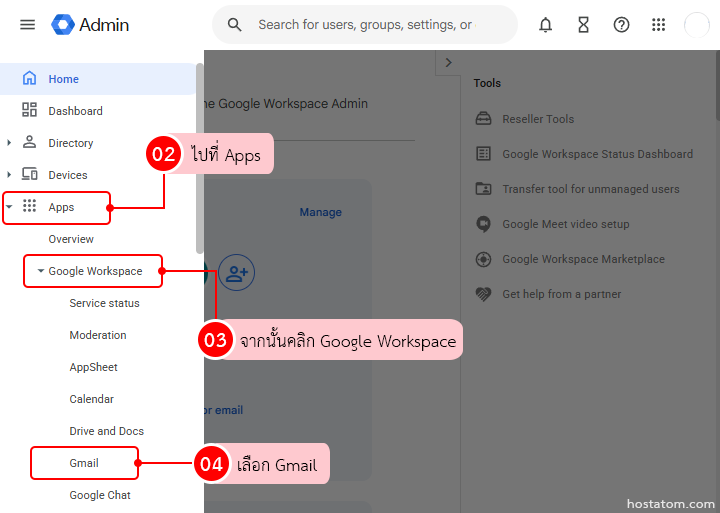The height and width of the screenshot is (513, 720).
Task: Click the Google Admin logo
Action: point(90,24)
